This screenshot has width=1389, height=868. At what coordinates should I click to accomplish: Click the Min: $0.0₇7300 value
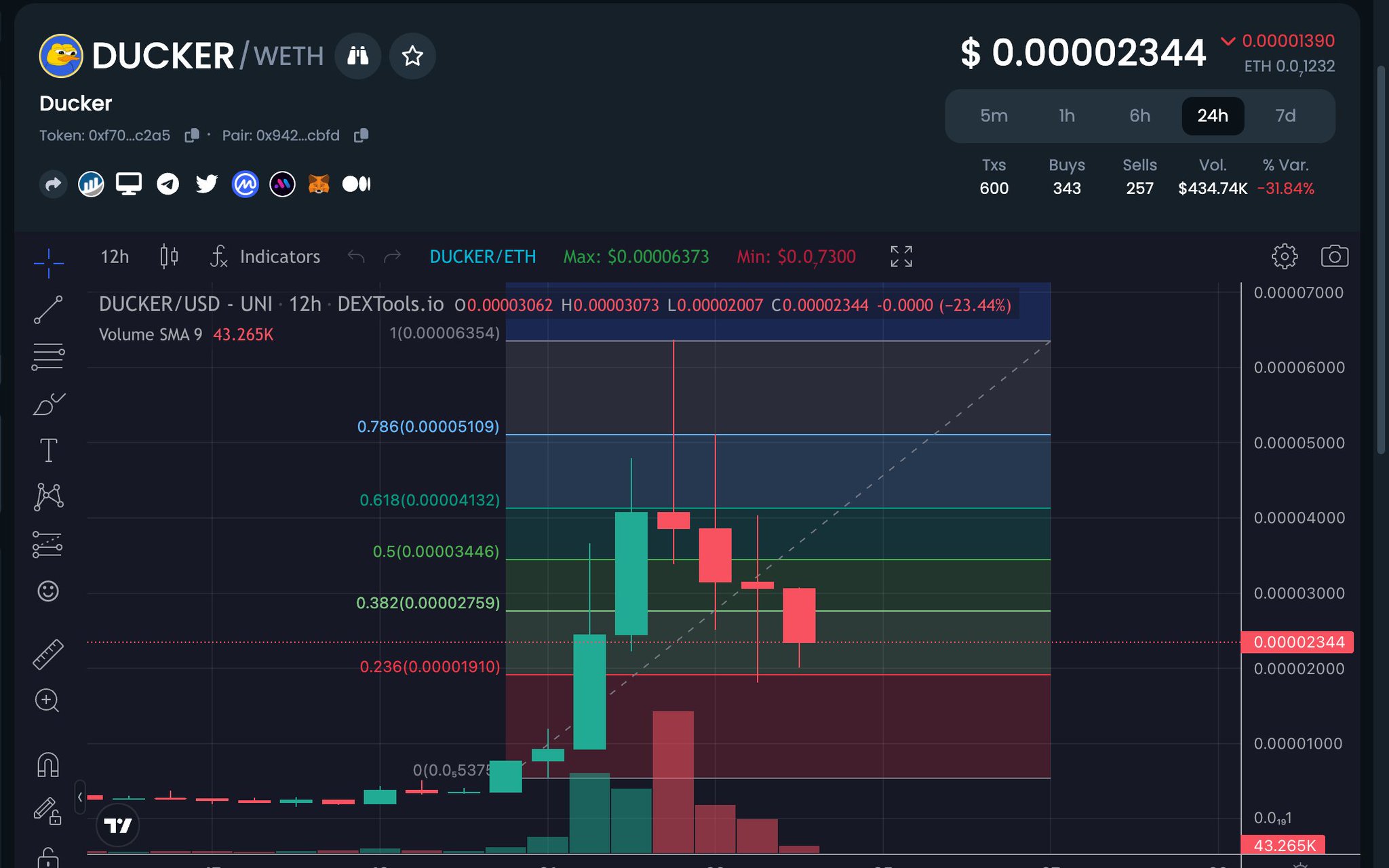coord(796,257)
